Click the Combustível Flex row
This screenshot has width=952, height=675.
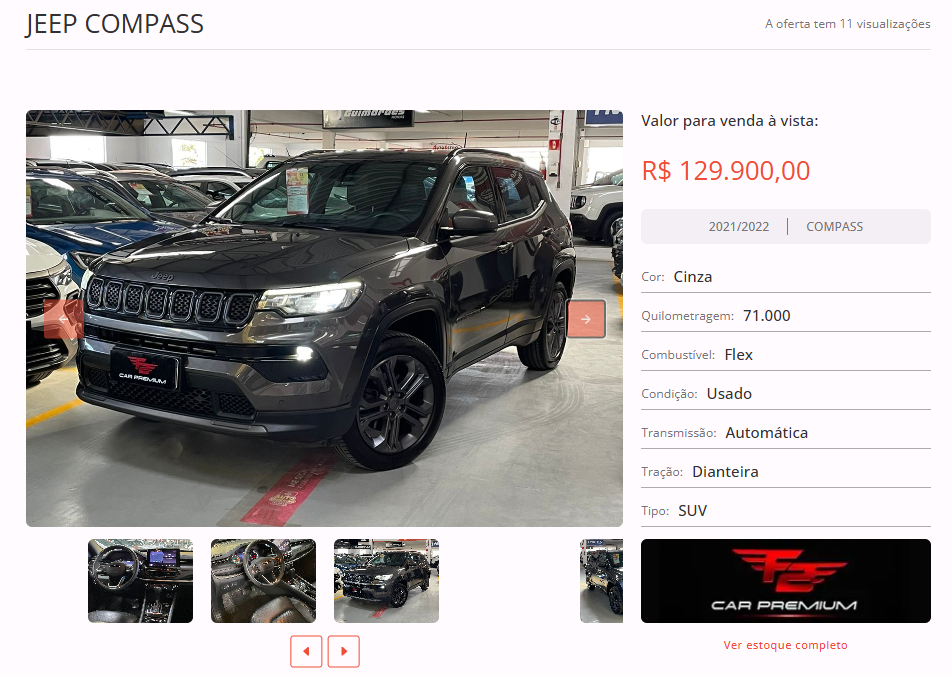pos(786,354)
